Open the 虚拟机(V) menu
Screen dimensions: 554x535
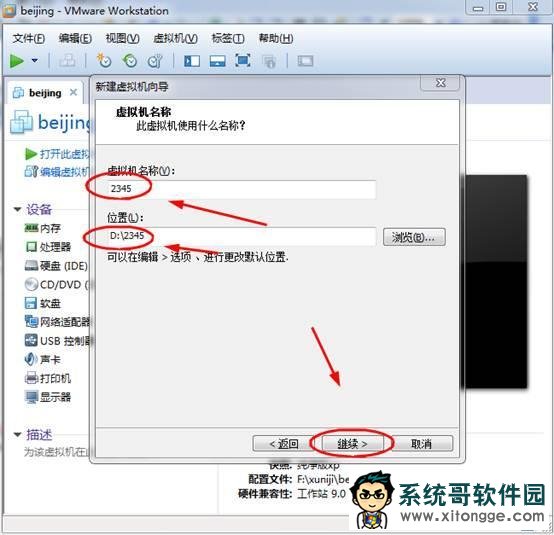pos(175,38)
